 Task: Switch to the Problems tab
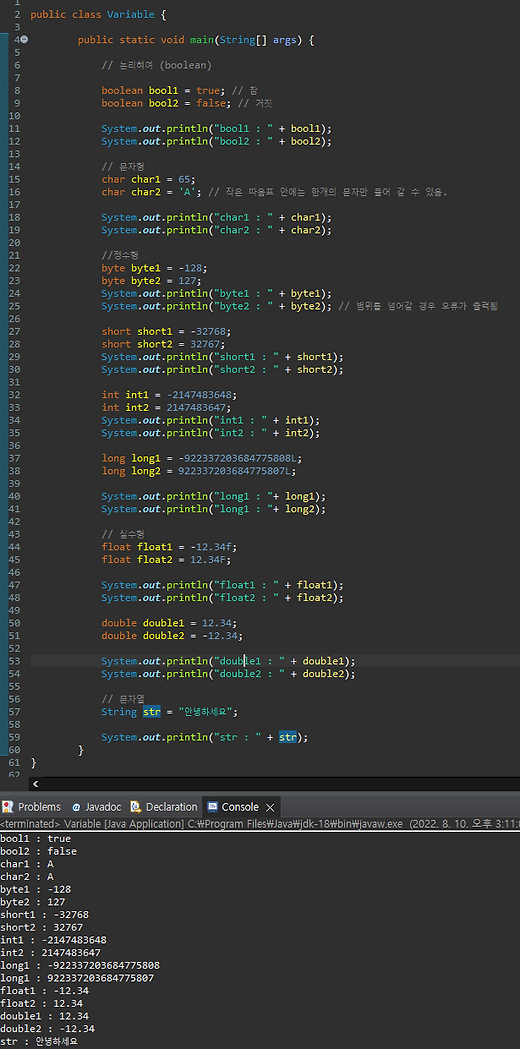pos(31,807)
